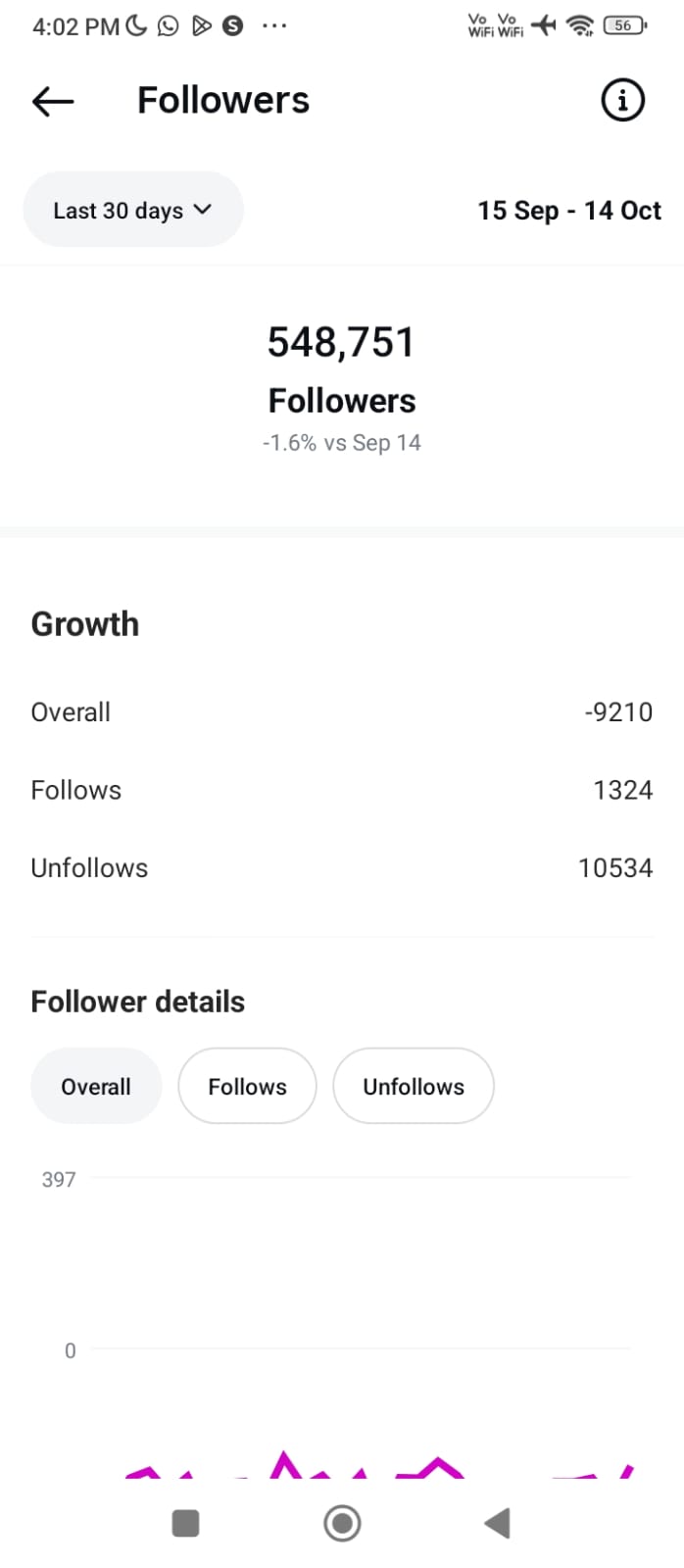Viewport: 684px width, 1568px height.
Task: Tap the moon do-not-disturb status icon
Action: (x=137, y=25)
